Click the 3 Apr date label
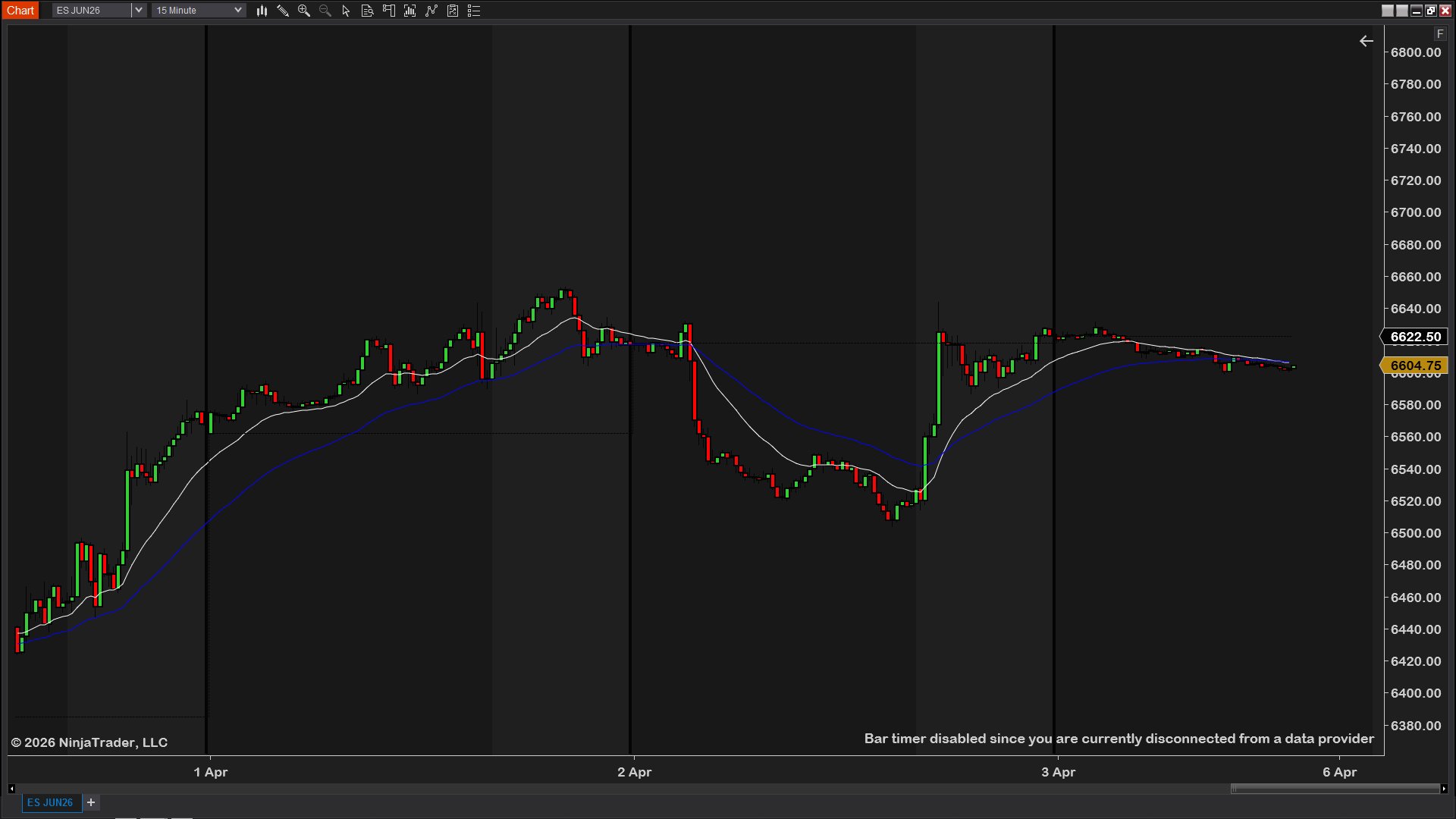 point(1058,772)
